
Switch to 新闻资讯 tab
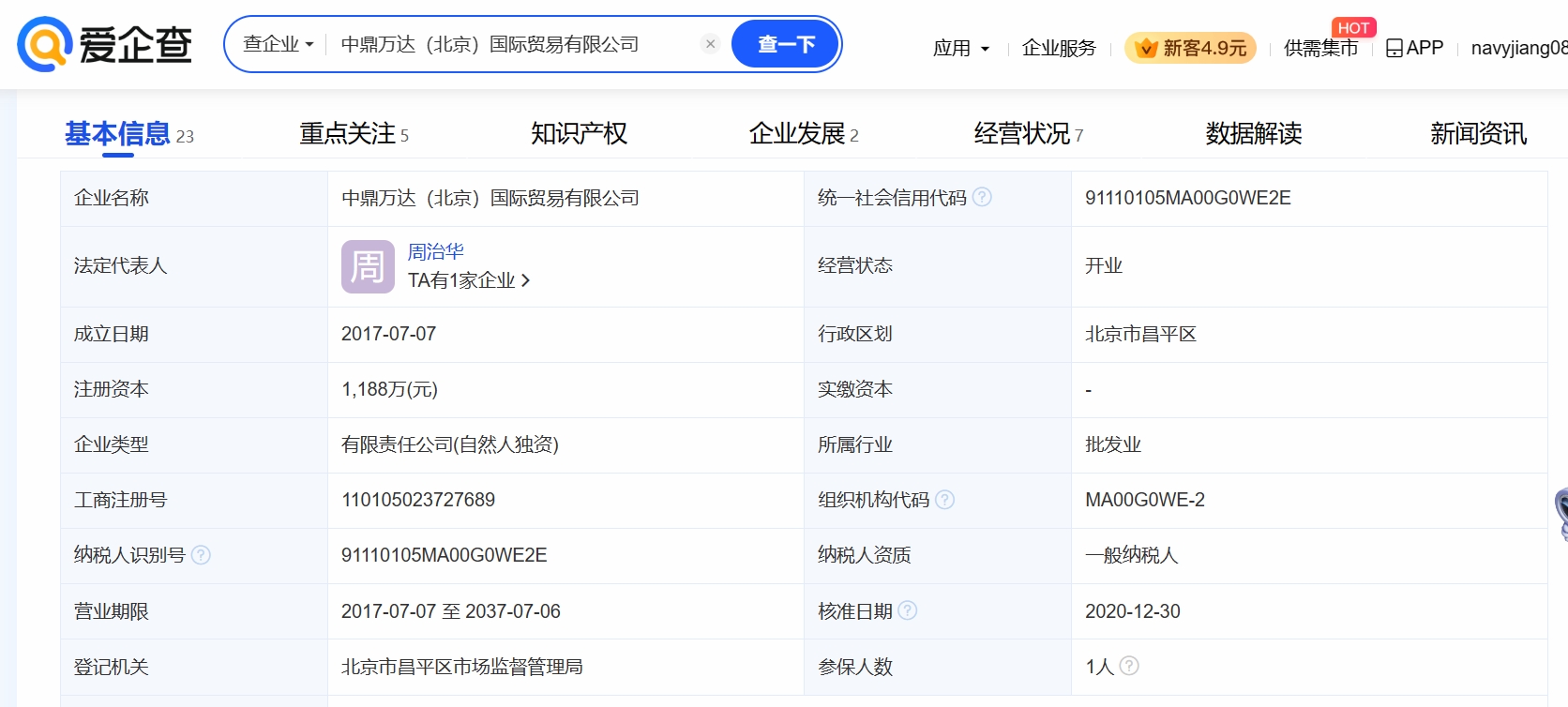click(x=1479, y=134)
